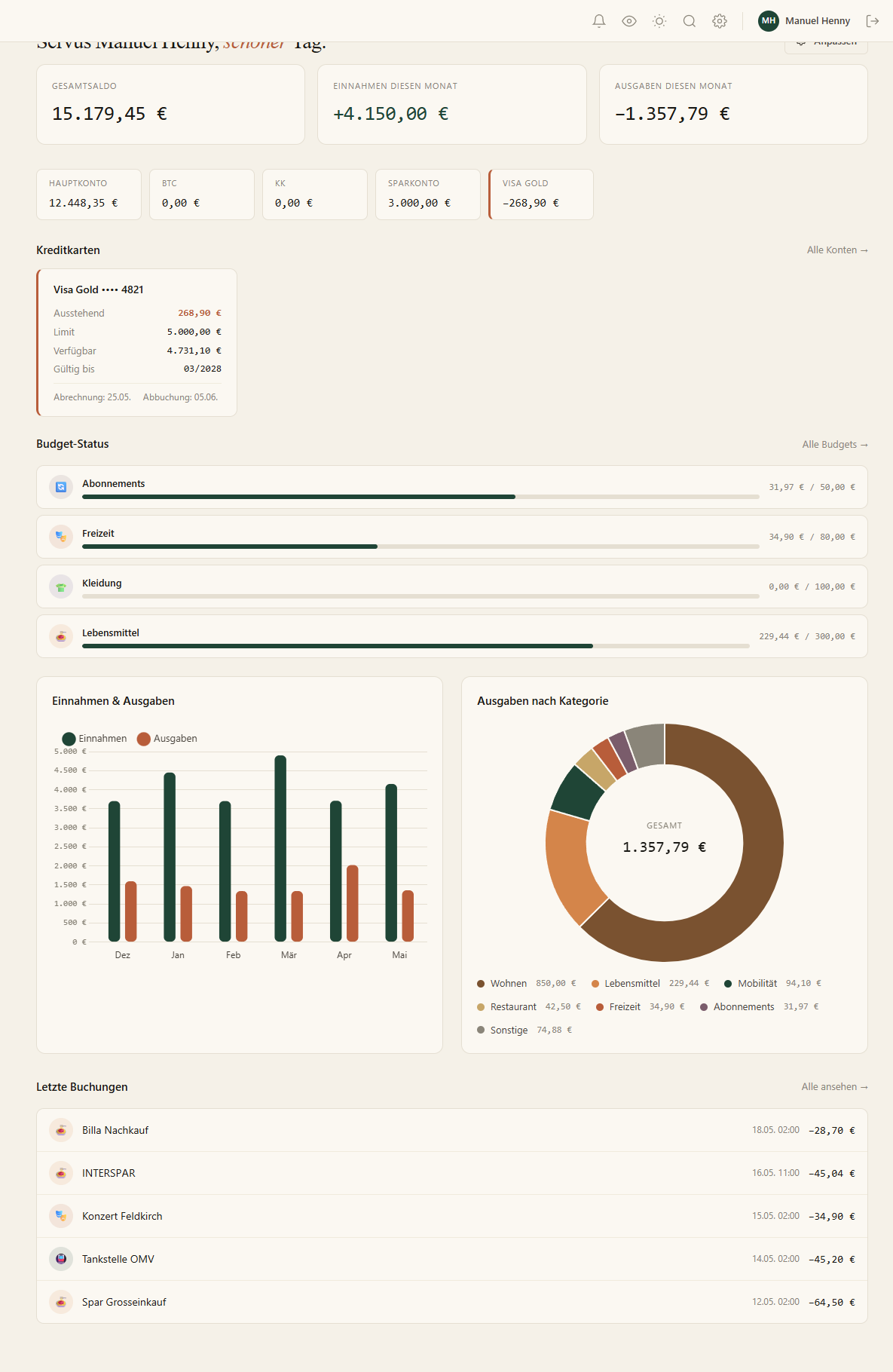The image size is (893, 1372).
Task: Select the Visa Gold account tile
Action: click(541, 194)
